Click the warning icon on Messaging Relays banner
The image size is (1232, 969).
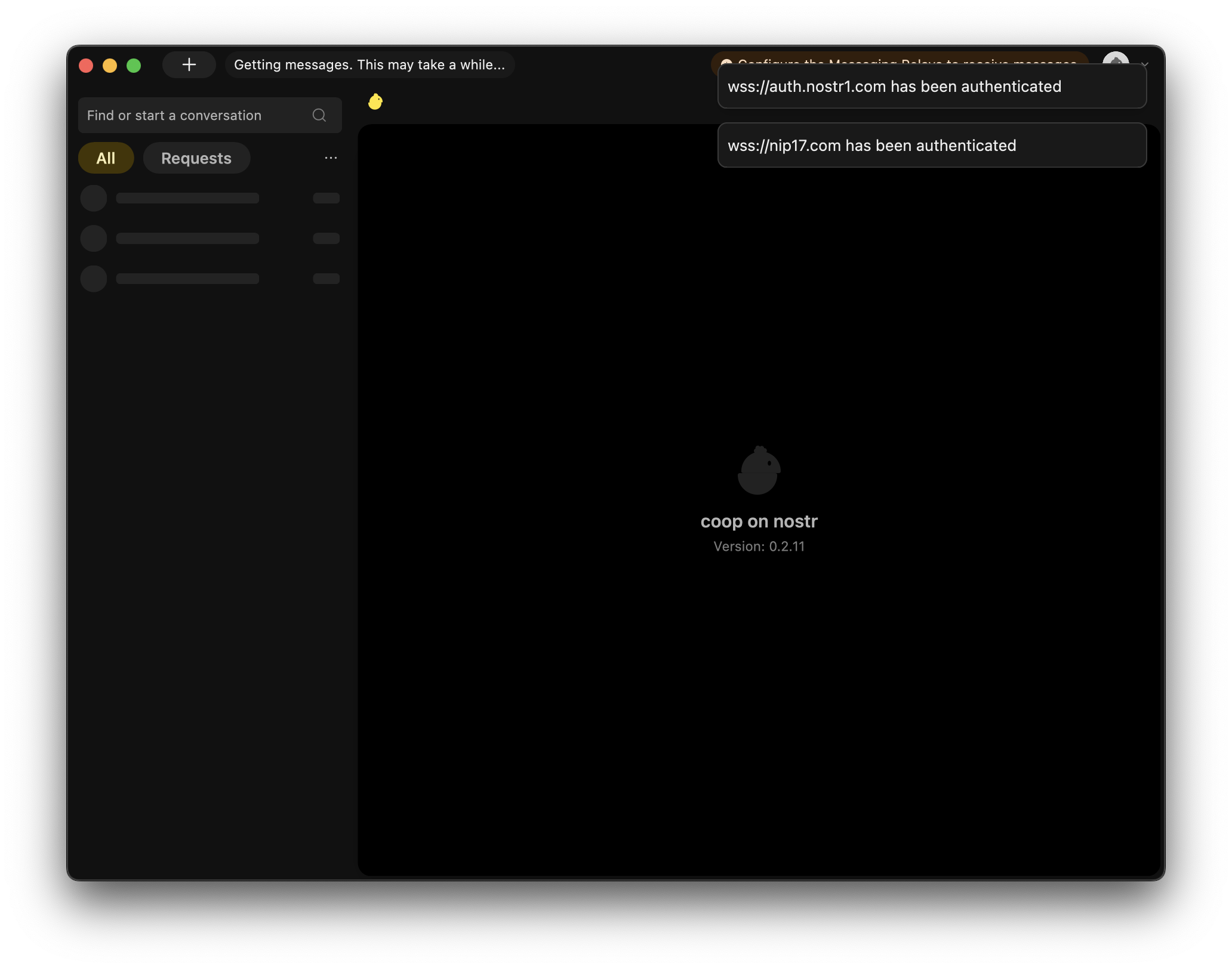(726, 60)
